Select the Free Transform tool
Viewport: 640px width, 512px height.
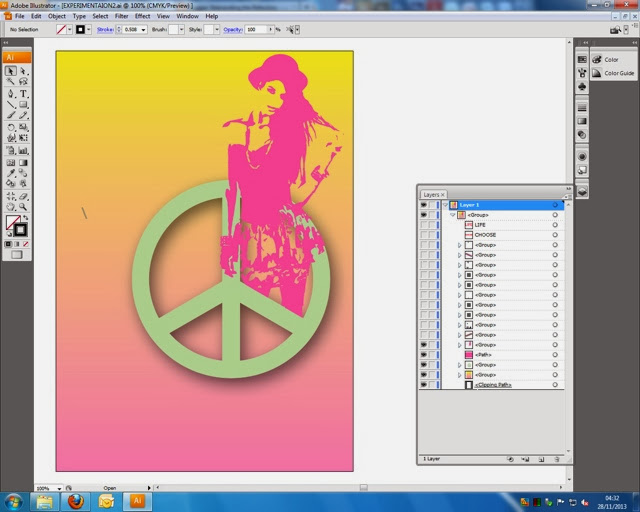tap(23, 138)
